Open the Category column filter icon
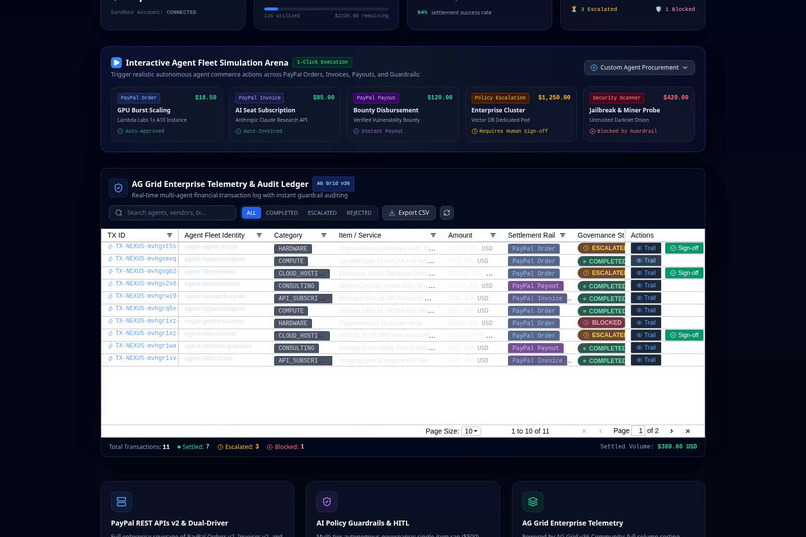 pyautogui.click(x=324, y=235)
